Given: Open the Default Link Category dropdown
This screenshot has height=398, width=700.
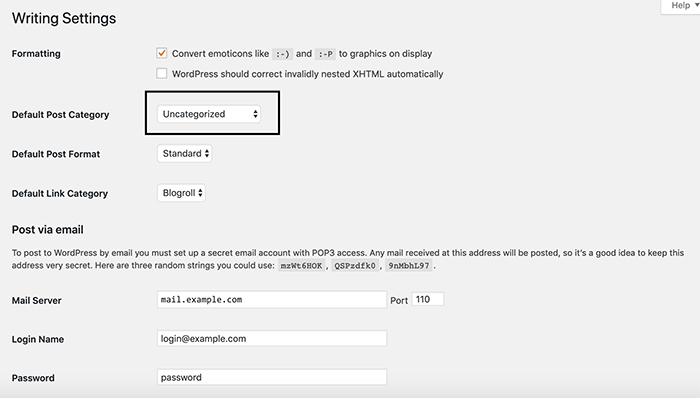Looking at the screenshot, I should tap(181, 193).
